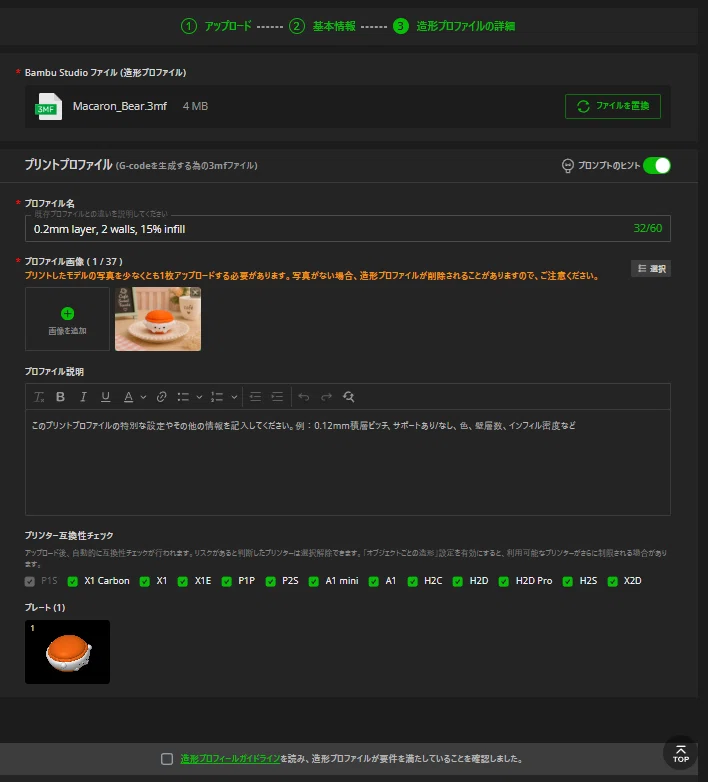Uncheck the H2C printer checkbox
The width and height of the screenshot is (708, 782).
(412, 582)
